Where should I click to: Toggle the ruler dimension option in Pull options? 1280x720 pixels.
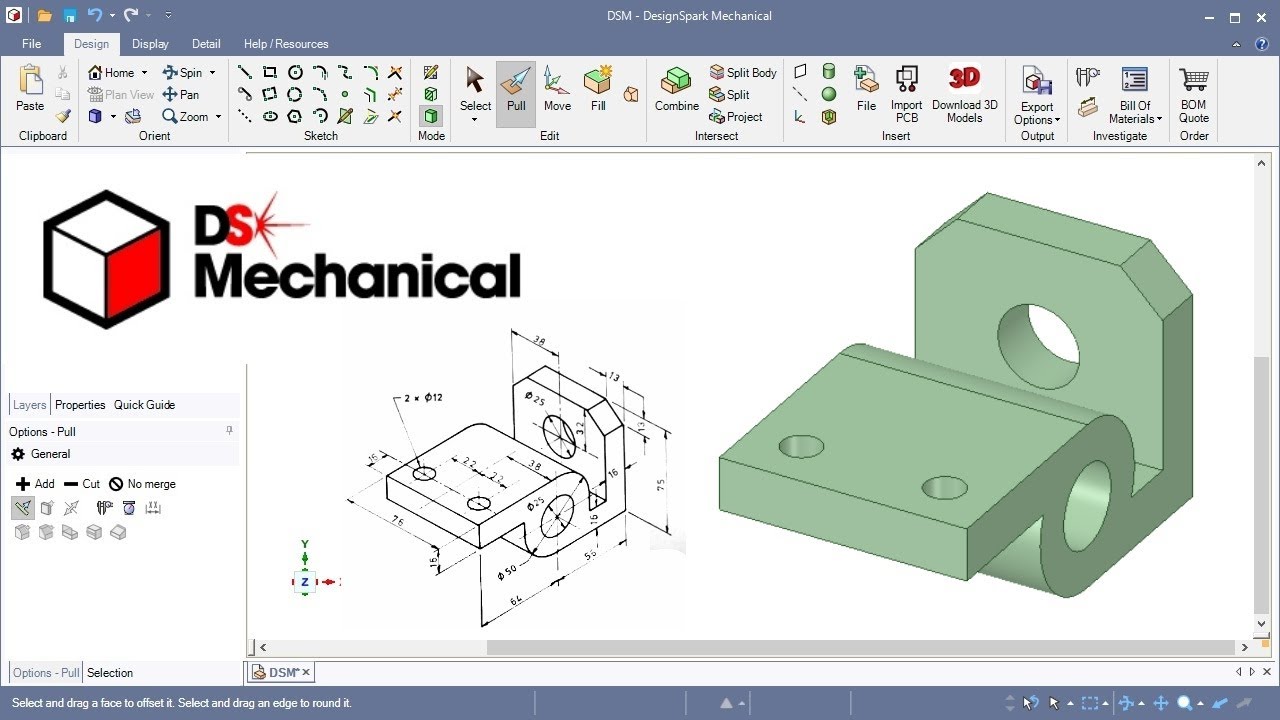(x=153, y=508)
